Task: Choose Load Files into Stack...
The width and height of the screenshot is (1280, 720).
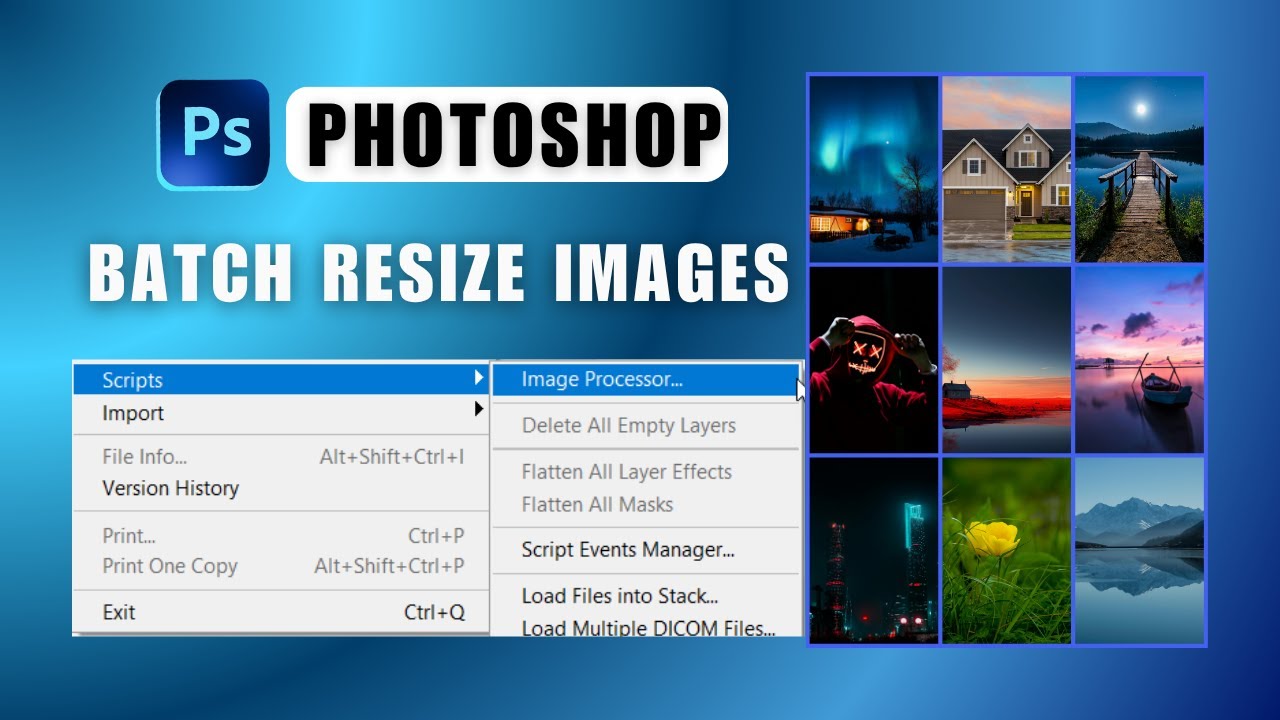Action: (x=620, y=596)
